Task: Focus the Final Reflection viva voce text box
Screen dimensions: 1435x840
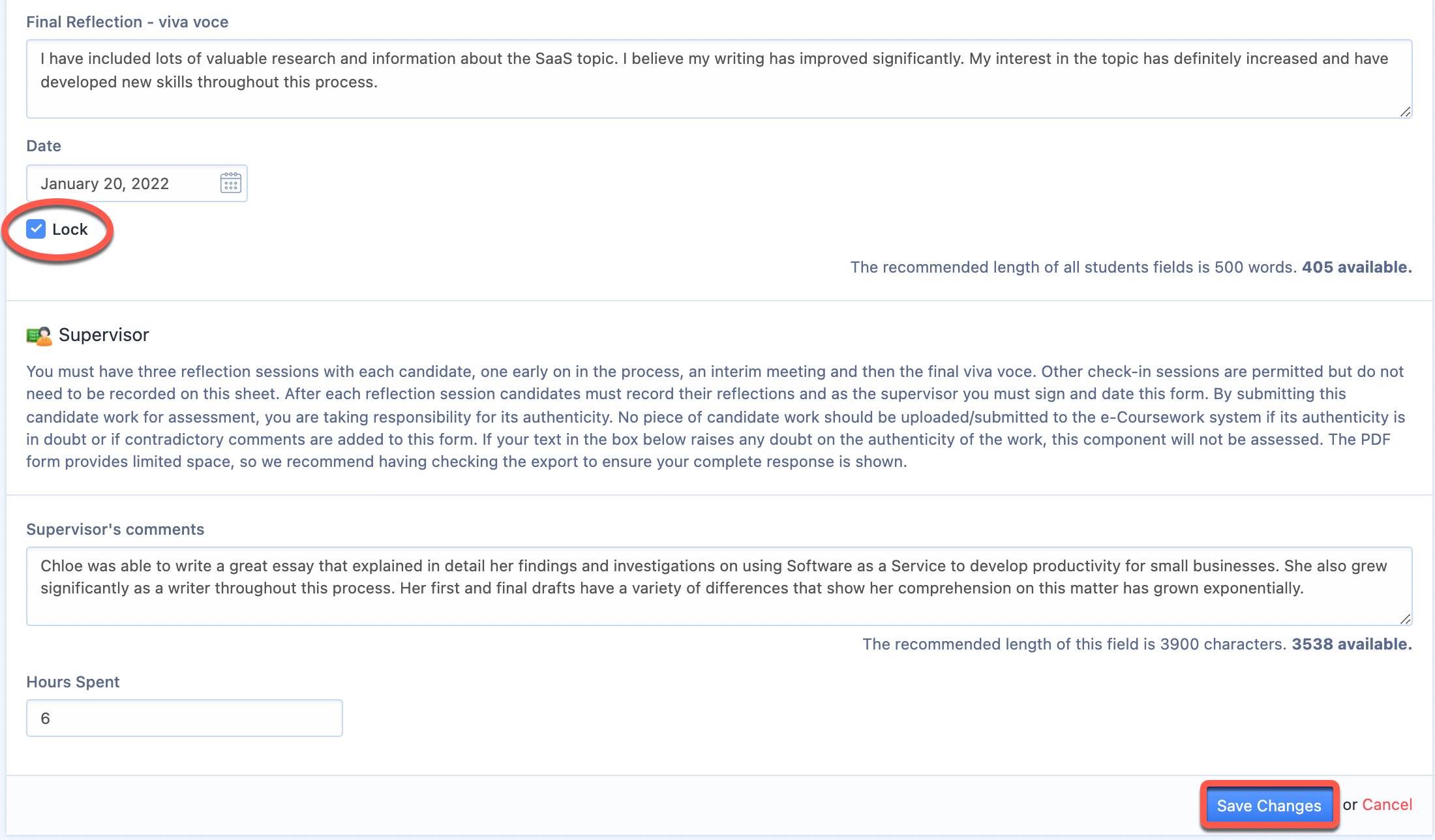Action: [x=719, y=79]
